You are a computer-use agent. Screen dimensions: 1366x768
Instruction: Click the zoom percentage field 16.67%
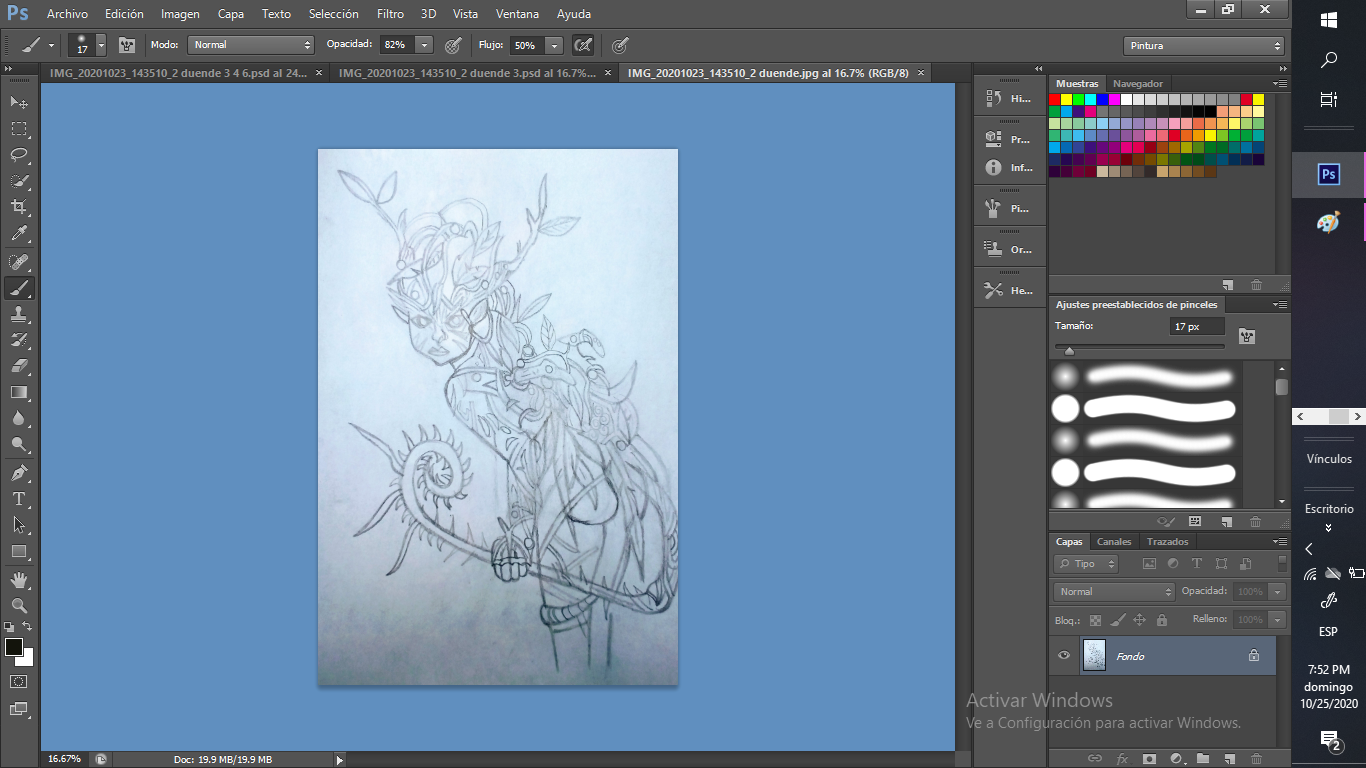click(64, 759)
